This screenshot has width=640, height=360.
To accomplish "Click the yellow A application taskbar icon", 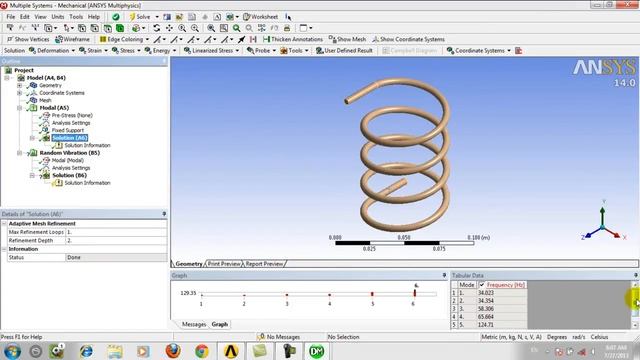I will click(x=231, y=351).
